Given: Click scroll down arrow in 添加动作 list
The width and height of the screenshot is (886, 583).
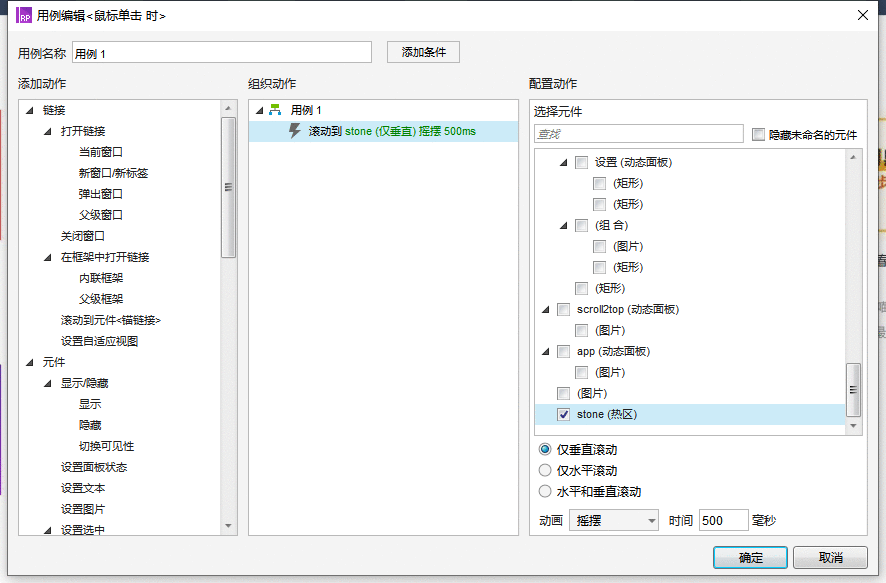Looking at the screenshot, I should click(228, 526).
